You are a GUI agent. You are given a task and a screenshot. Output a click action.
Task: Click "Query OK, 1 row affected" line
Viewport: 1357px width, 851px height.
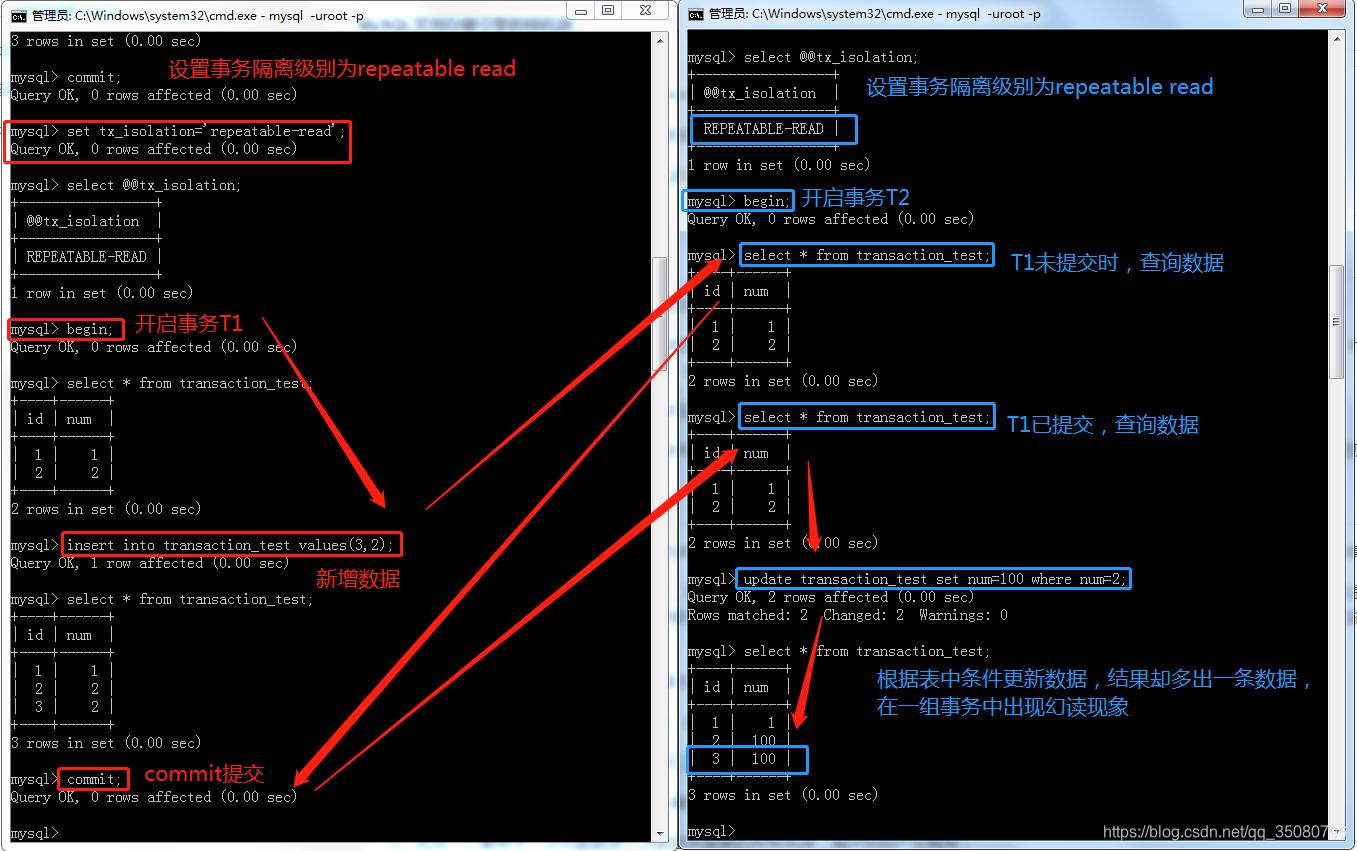(x=150, y=563)
